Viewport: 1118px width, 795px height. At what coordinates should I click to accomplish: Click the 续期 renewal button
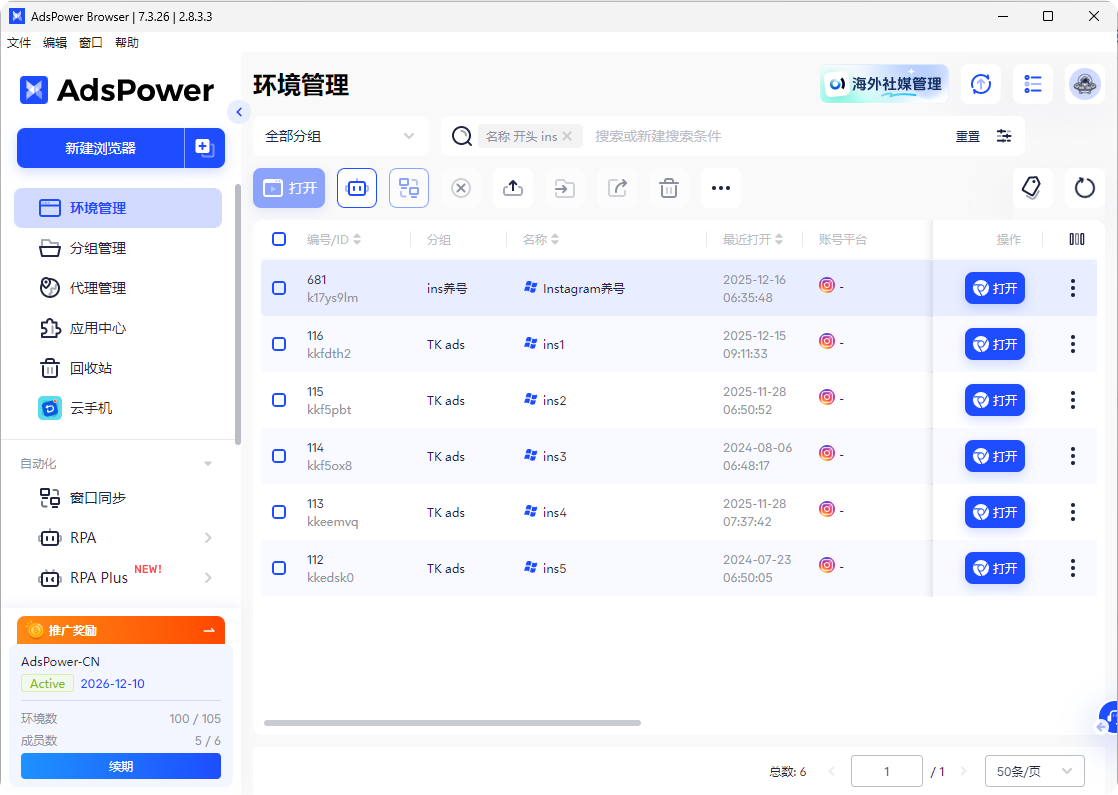120,765
